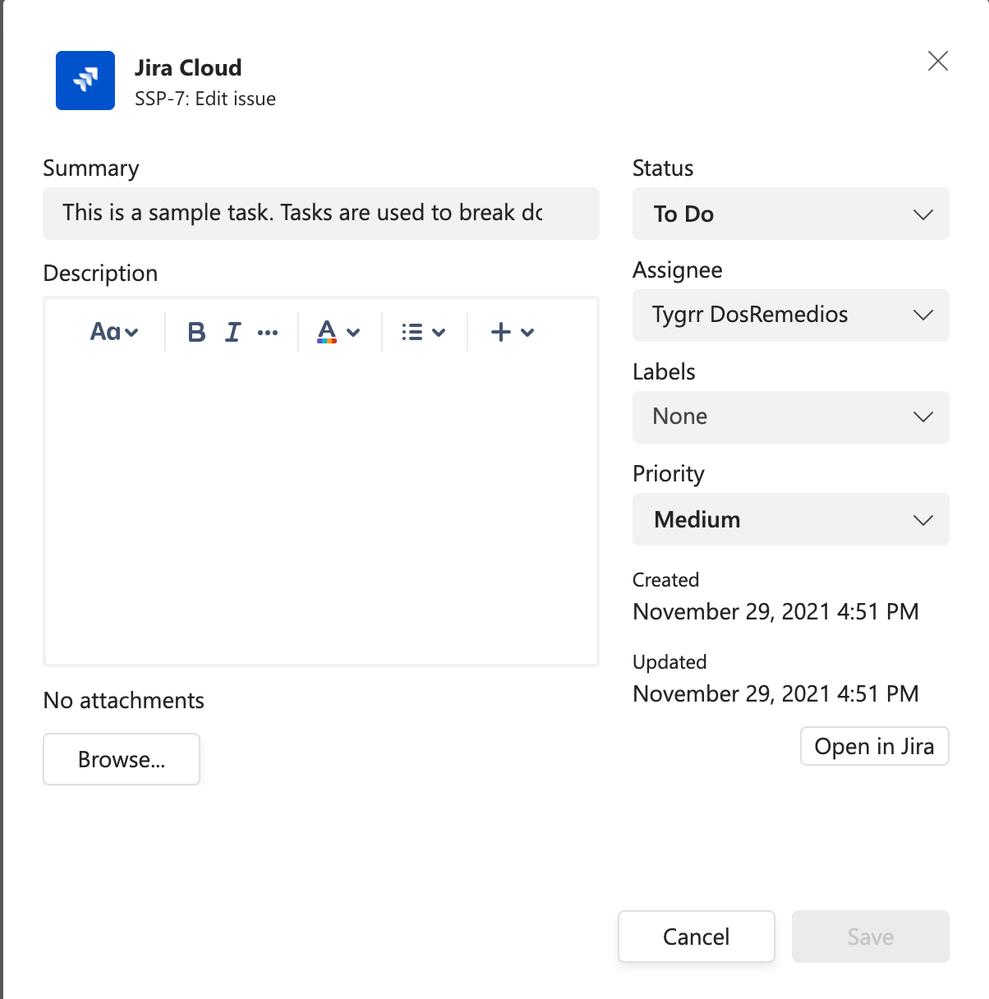
Task: Click the Save button
Action: tap(870, 937)
